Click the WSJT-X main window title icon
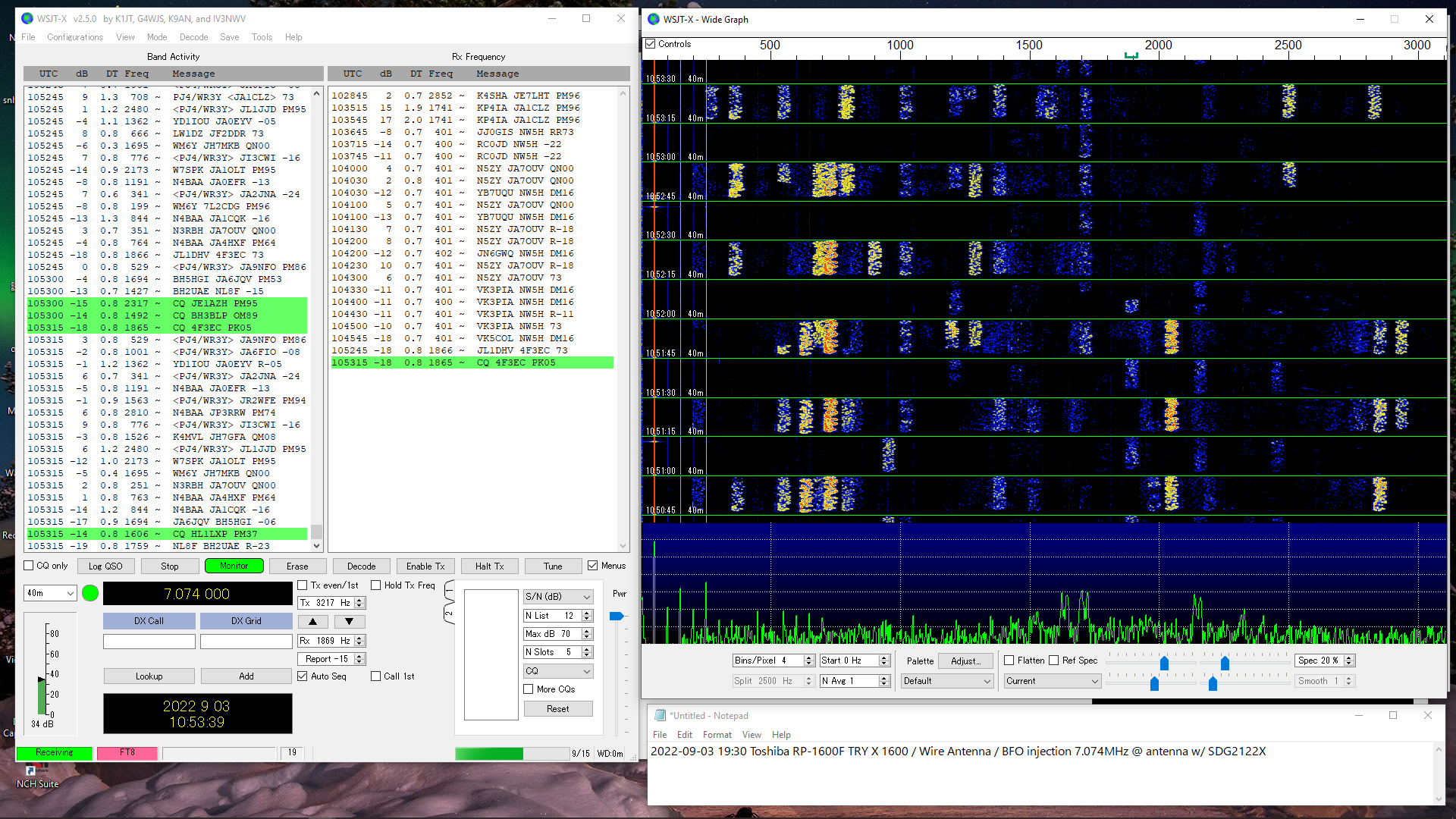The image size is (1456, 819). tap(27, 18)
